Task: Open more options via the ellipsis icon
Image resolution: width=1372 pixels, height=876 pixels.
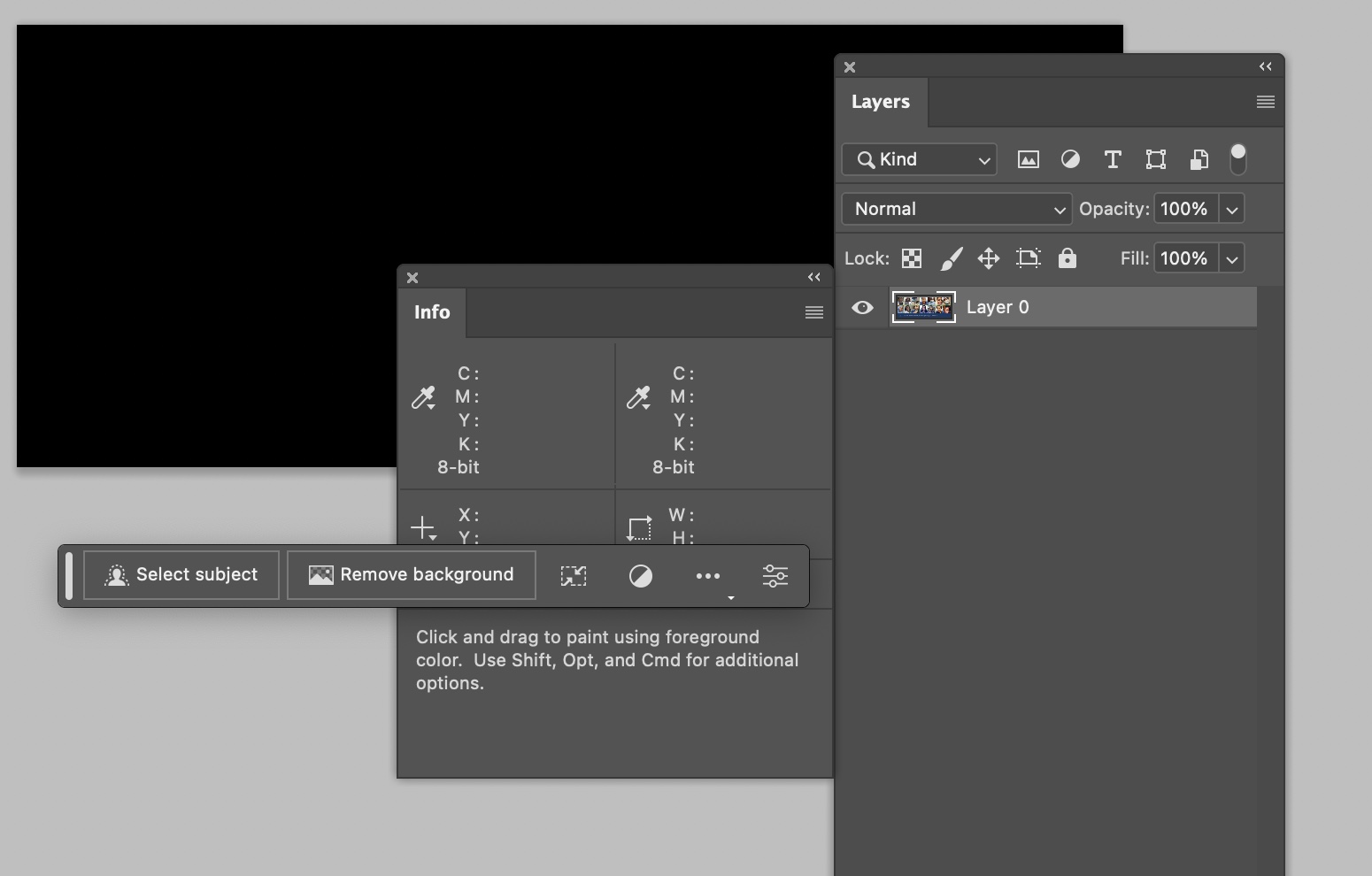Action: click(707, 575)
